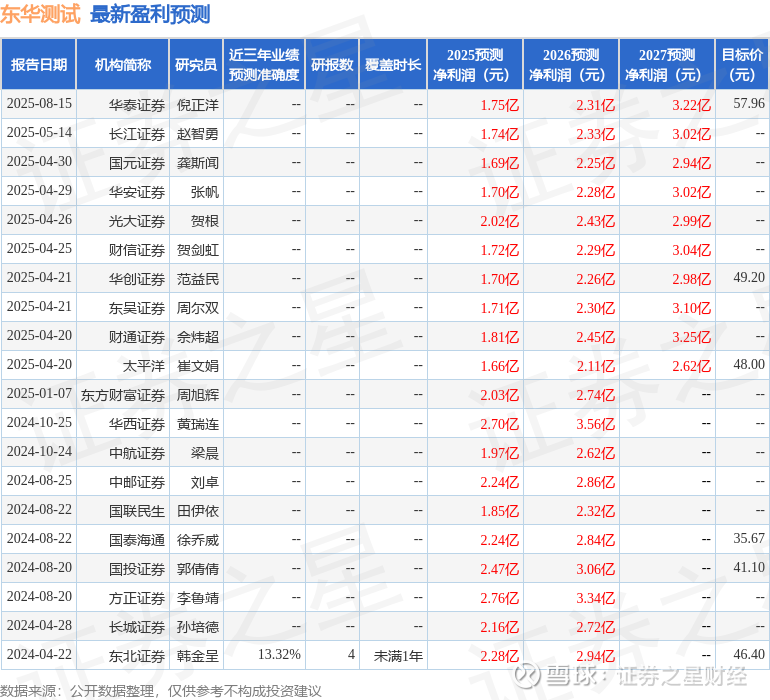Click the 报告日期 column header
The image size is (770, 700).
pyautogui.click(x=39, y=64)
